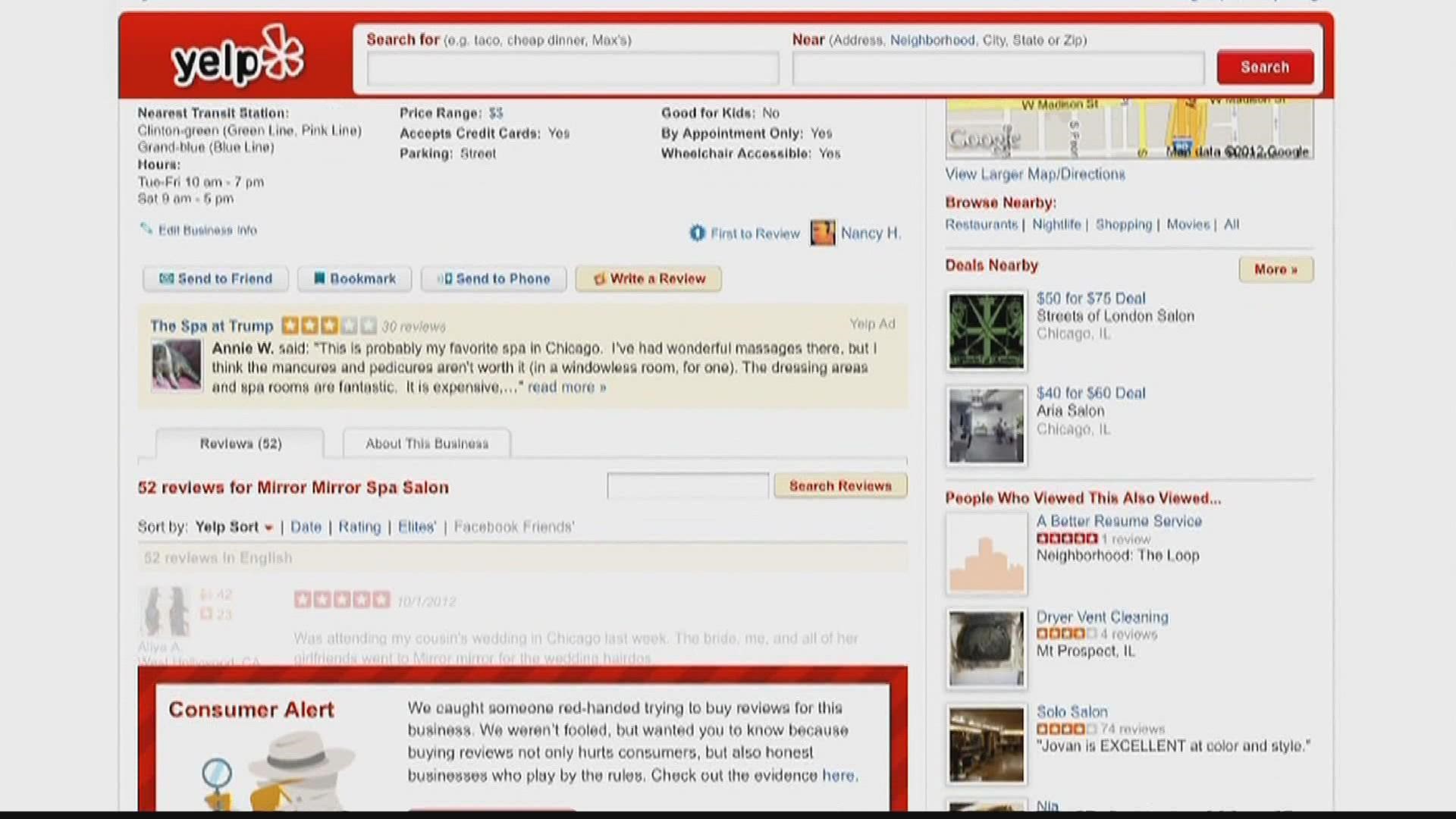Browse nearby Restaurants
The width and height of the screenshot is (1456, 819).
[x=981, y=224]
